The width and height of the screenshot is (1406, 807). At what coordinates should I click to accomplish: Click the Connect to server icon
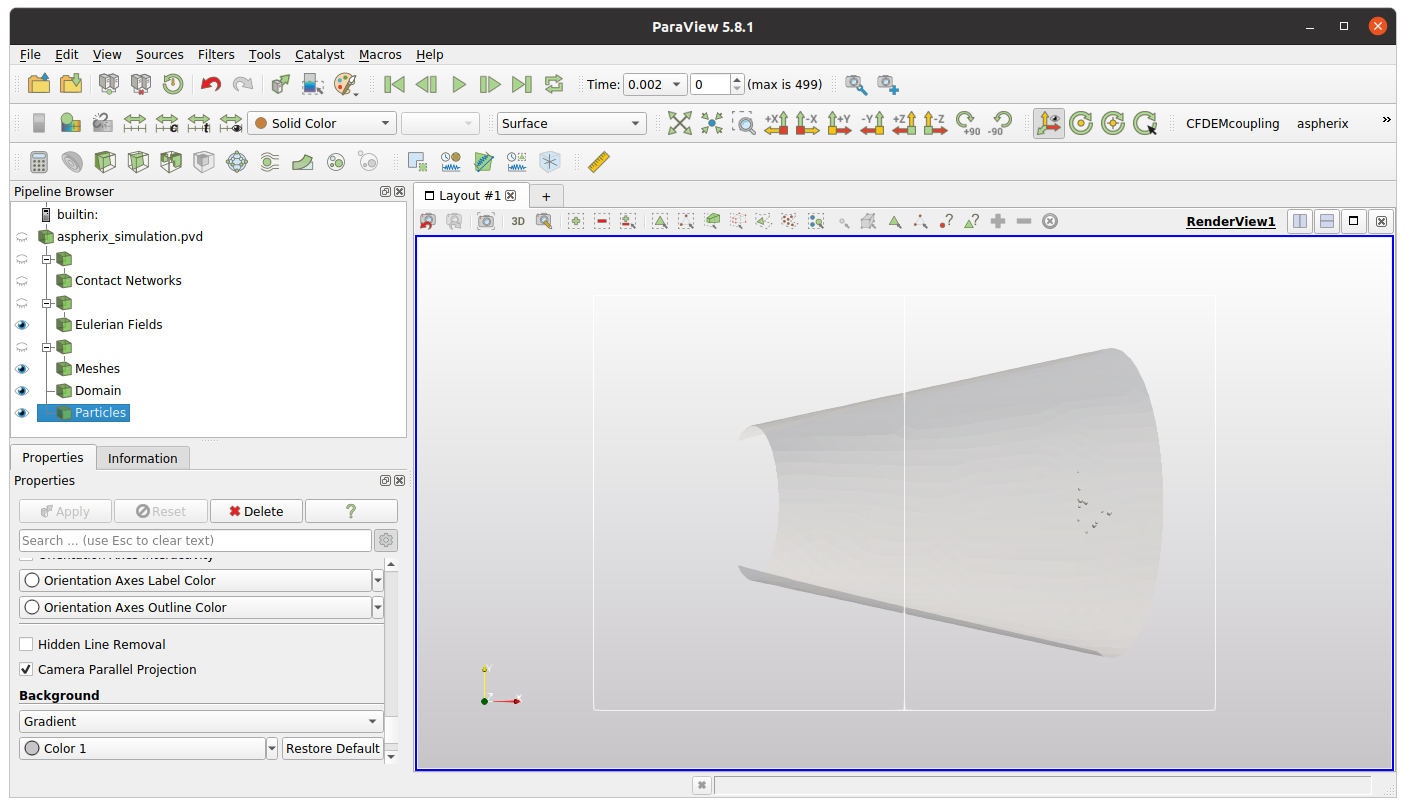coord(109,84)
